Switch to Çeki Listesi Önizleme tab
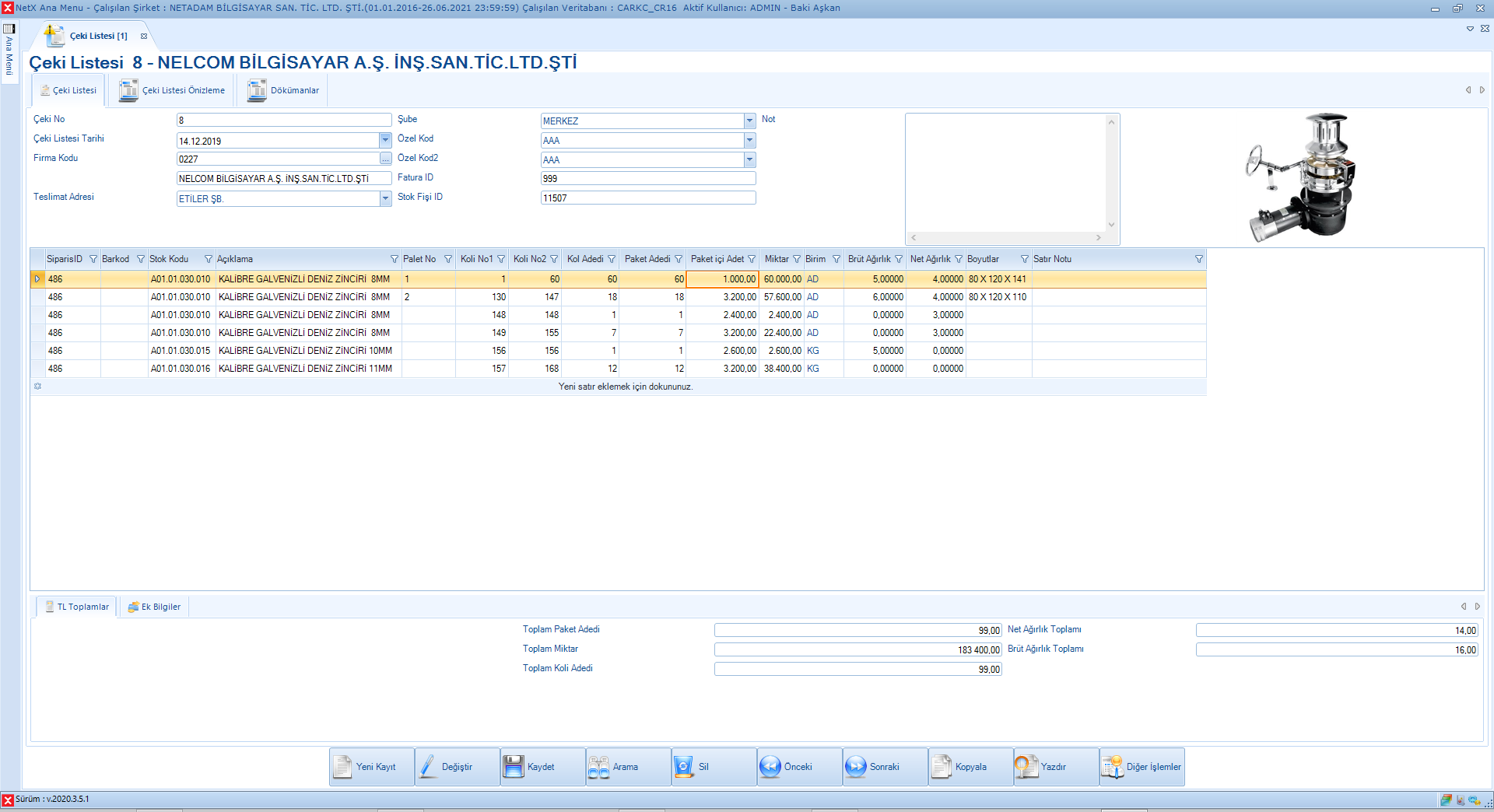 coord(173,90)
